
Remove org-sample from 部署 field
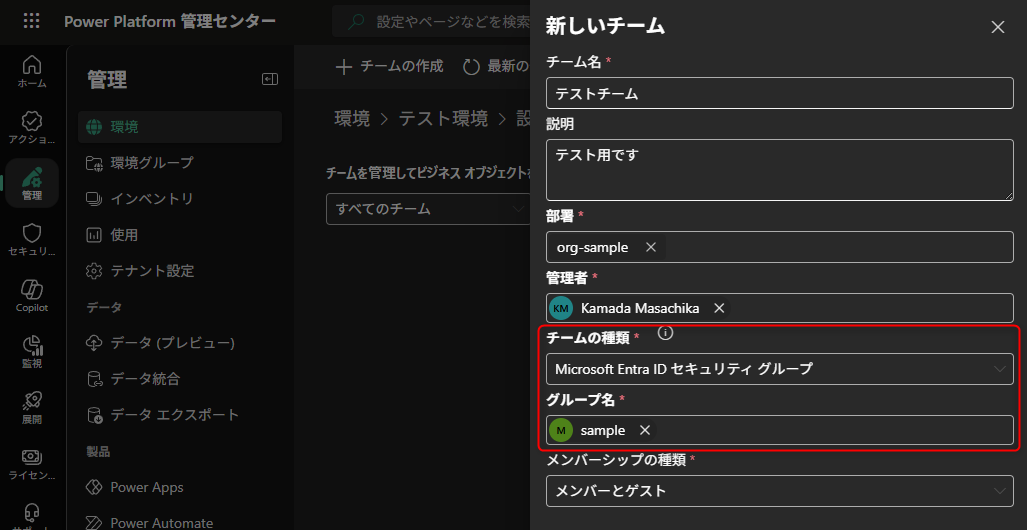[x=651, y=247]
